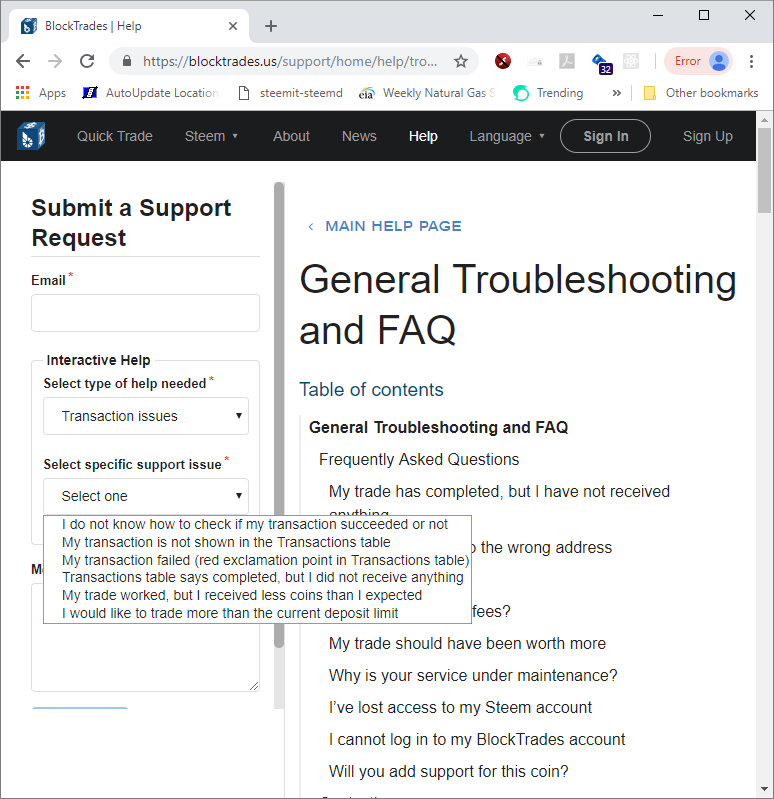Open the Frequently Asked Questions contents entry
This screenshot has width=774, height=799.
419,460
